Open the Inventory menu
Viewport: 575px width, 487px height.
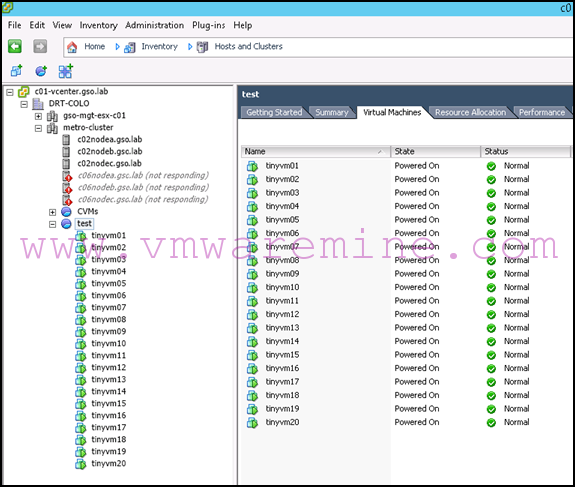[99, 25]
